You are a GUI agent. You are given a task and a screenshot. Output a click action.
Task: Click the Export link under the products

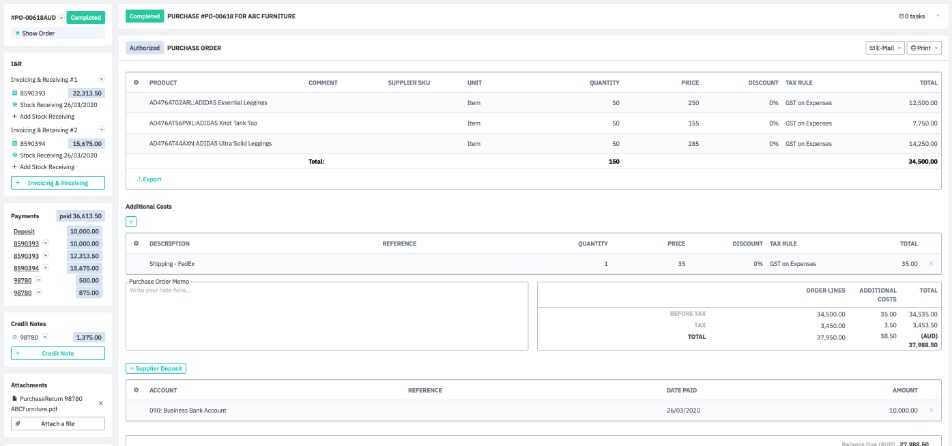(148, 179)
